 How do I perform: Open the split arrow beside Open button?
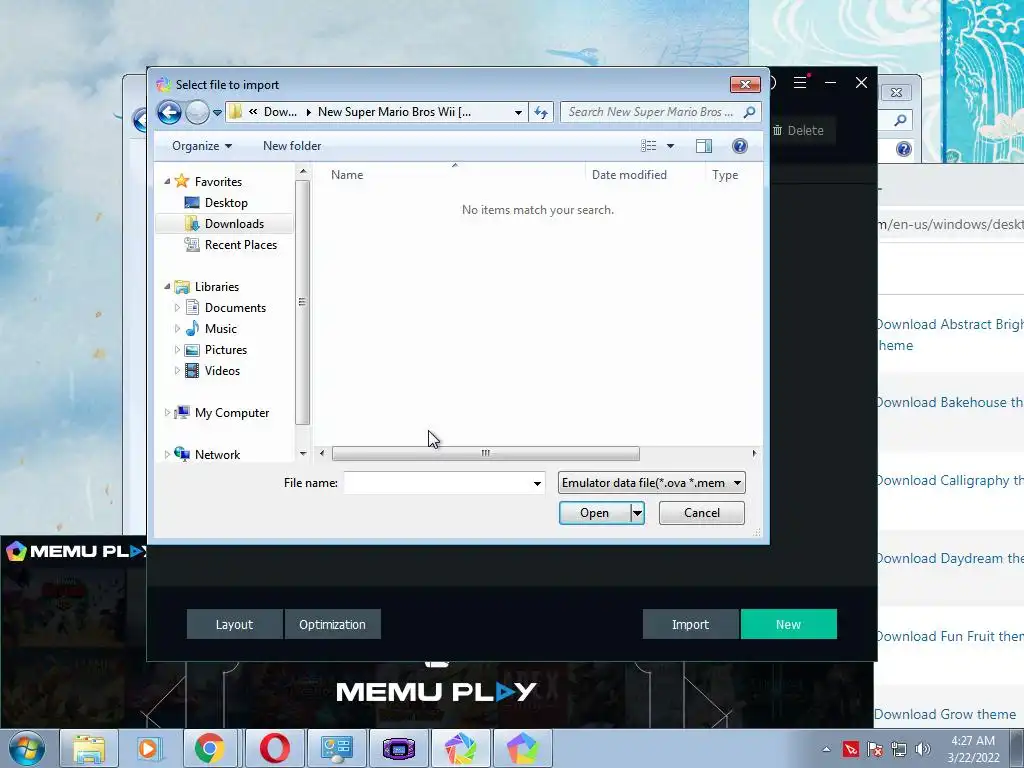tap(637, 513)
